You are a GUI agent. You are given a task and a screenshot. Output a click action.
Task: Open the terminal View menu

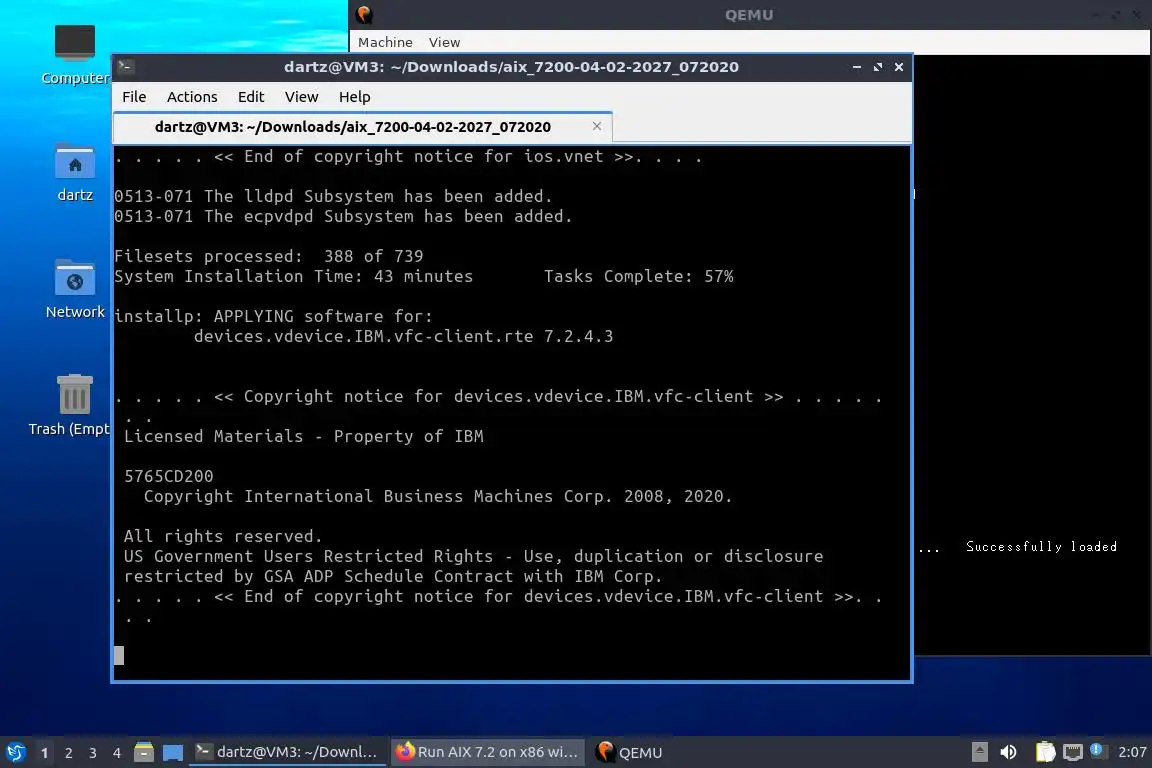[x=301, y=97]
